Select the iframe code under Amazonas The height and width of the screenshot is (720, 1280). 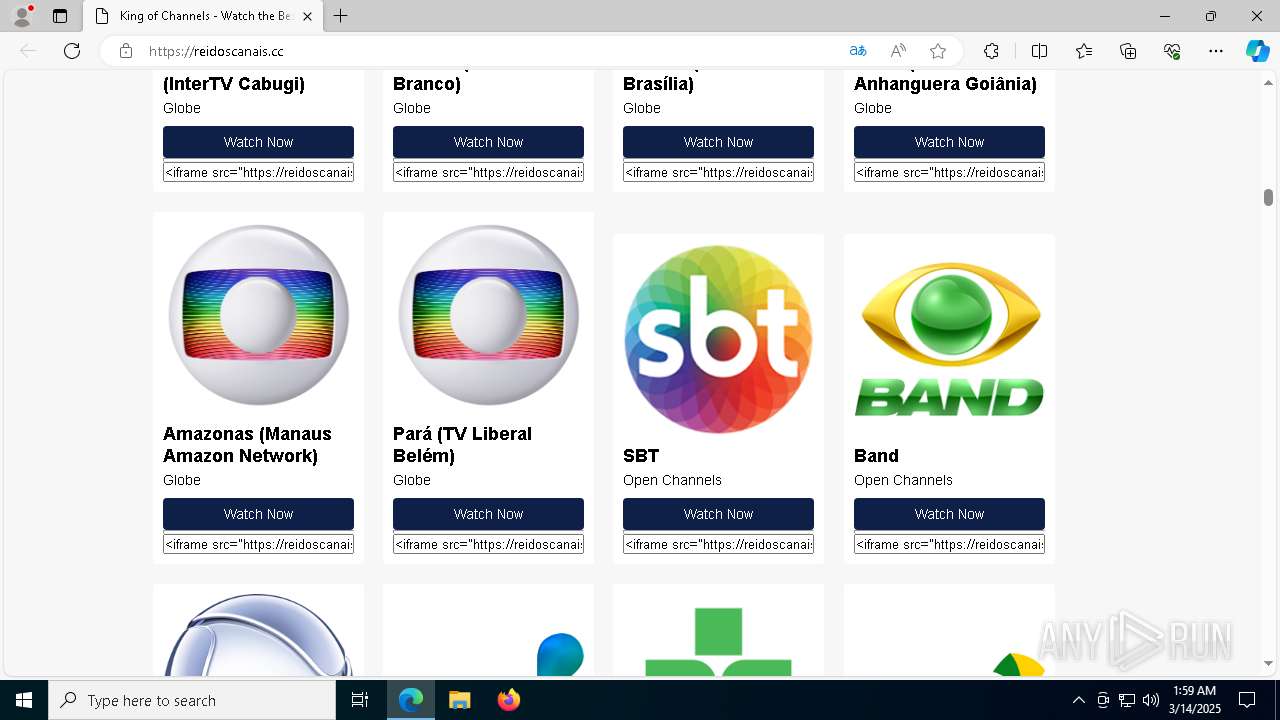coord(258,544)
